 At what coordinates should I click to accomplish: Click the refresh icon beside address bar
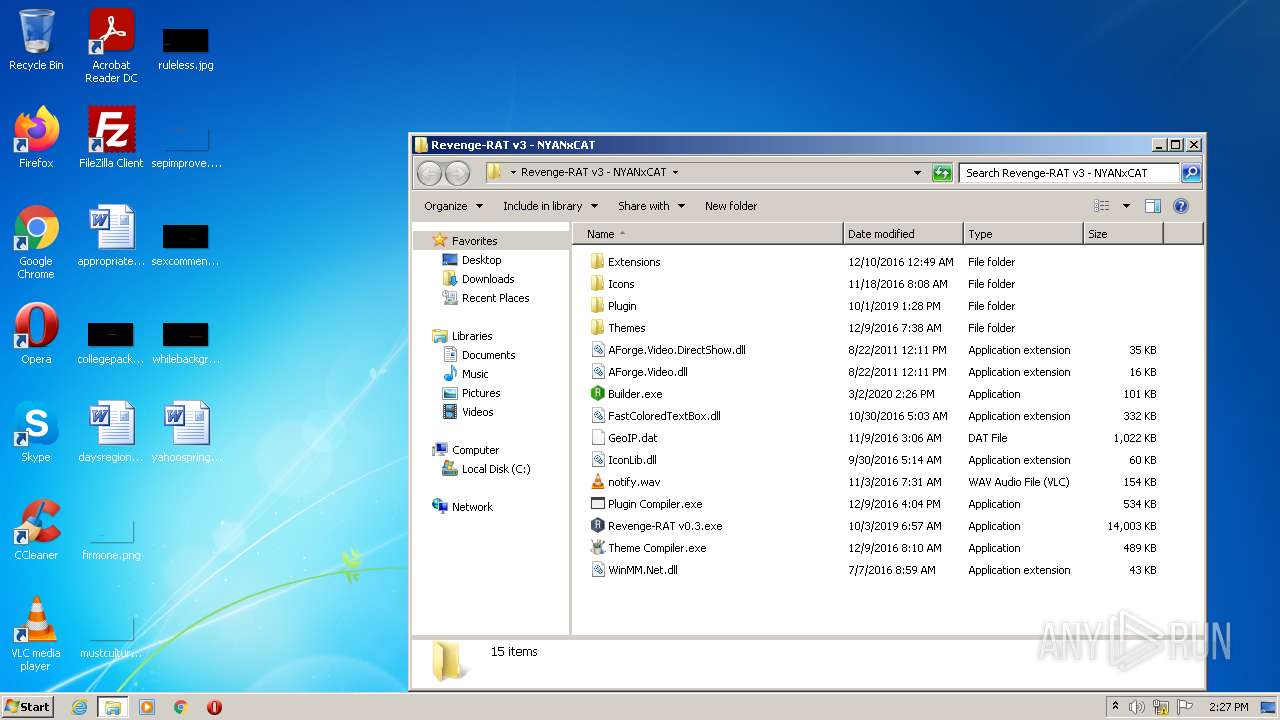coord(941,173)
